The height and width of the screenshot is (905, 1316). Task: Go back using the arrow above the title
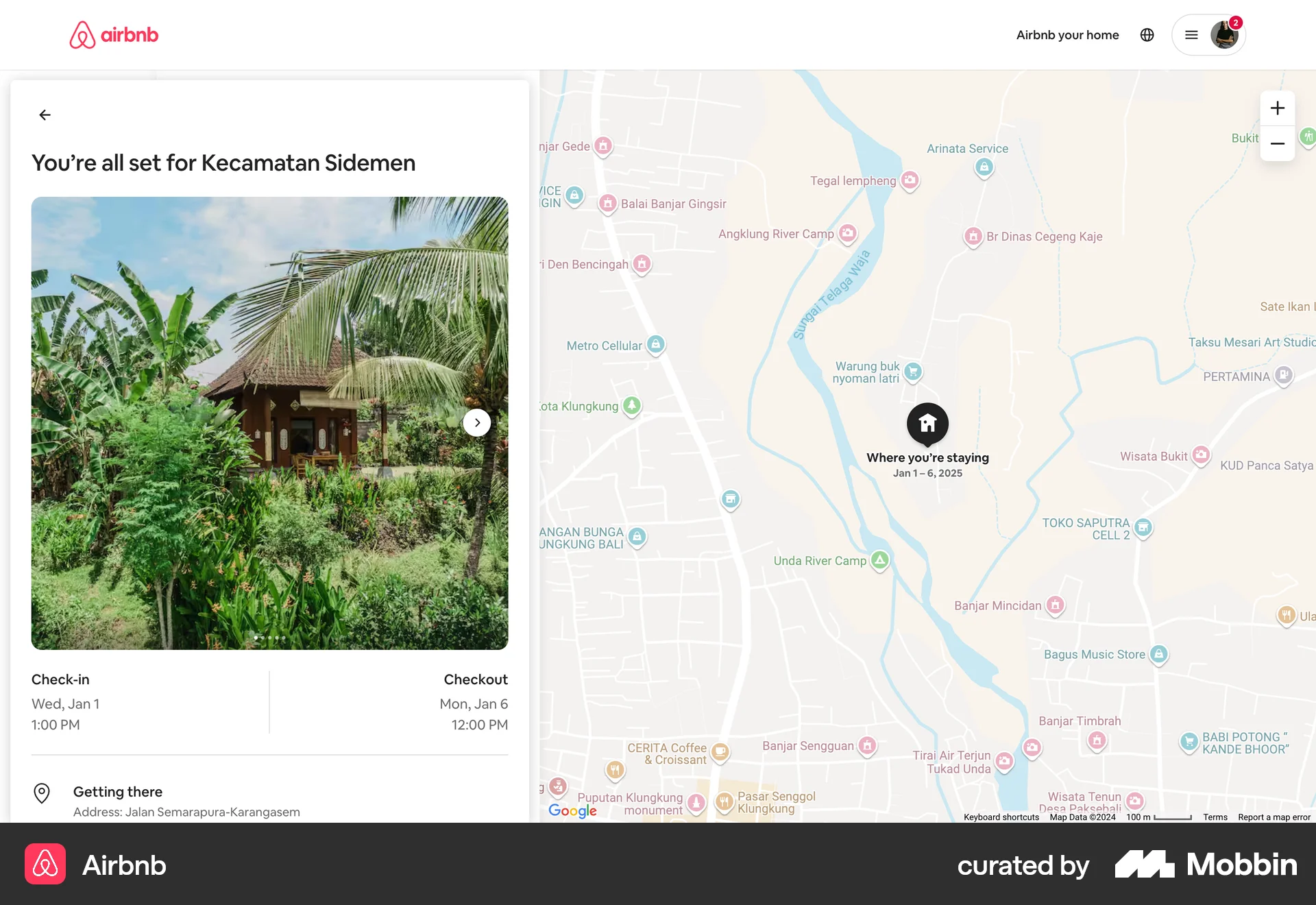[45, 114]
